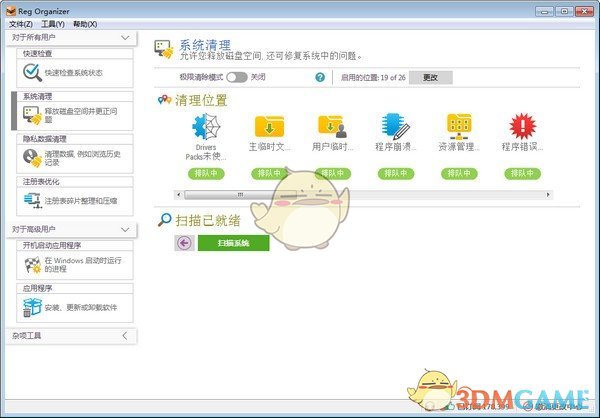This screenshot has width=600, height=418.
Task: Click the 系统清理 title heading
Action: pyautogui.click(x=205, y=45)
